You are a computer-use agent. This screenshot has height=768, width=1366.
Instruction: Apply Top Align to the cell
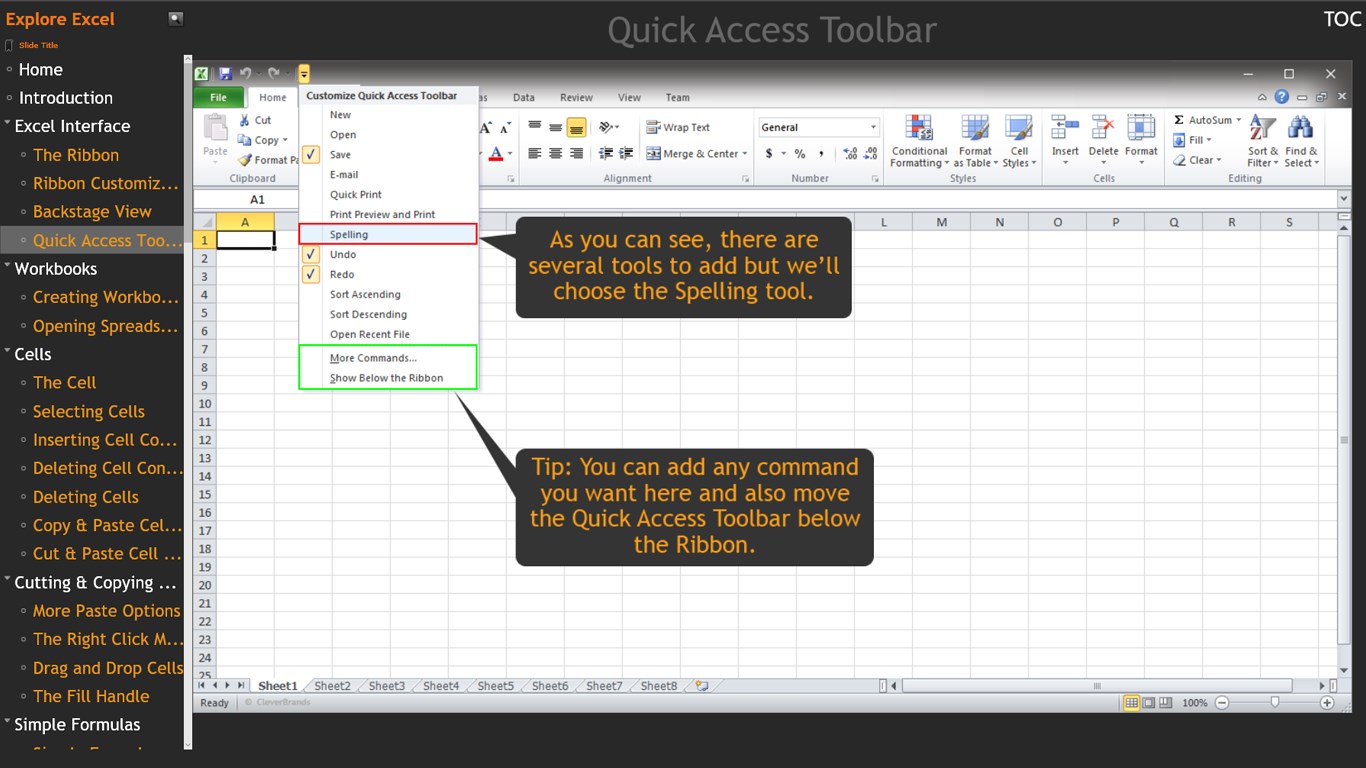tap(535, 127)
